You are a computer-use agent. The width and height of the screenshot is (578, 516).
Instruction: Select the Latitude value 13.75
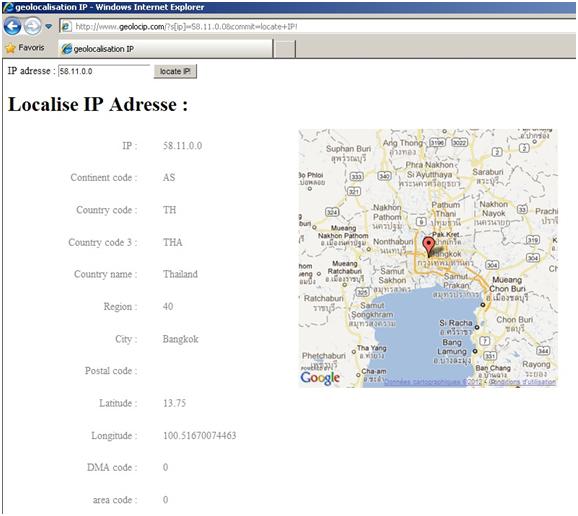click(x=174, y=403)
